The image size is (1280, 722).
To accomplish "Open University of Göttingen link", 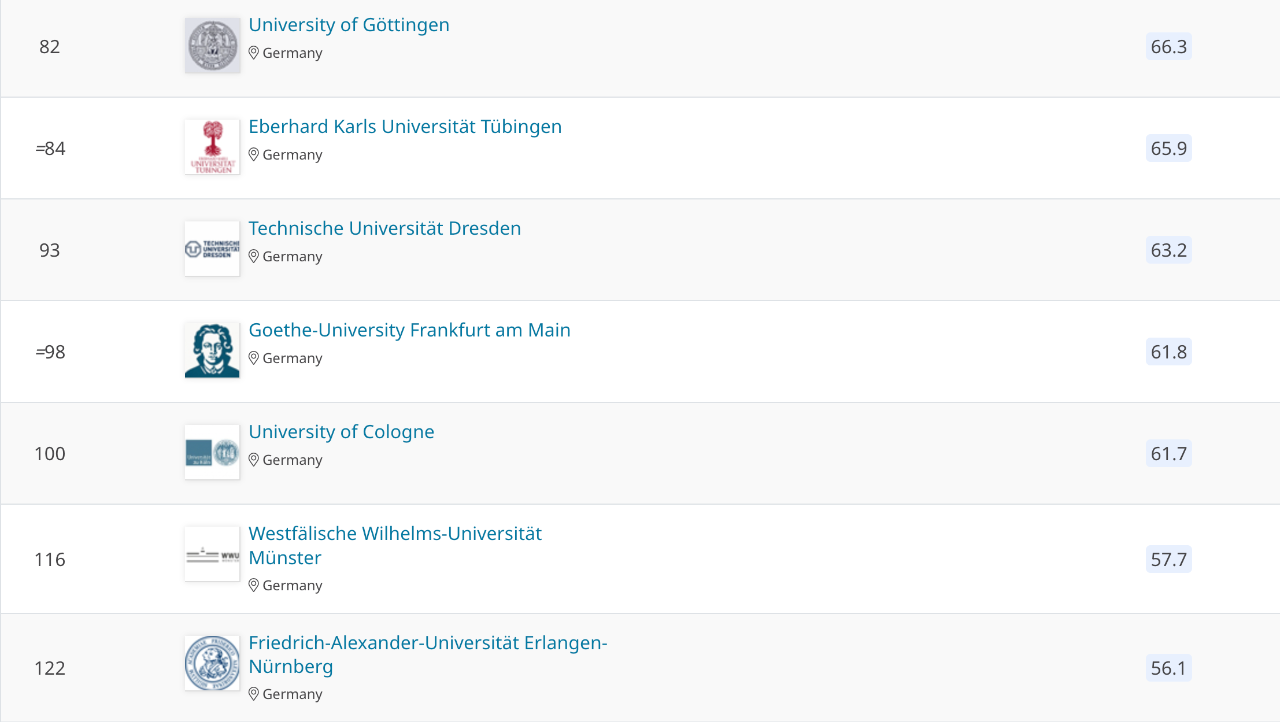I will pyautogui.click(x=349, y=25).
